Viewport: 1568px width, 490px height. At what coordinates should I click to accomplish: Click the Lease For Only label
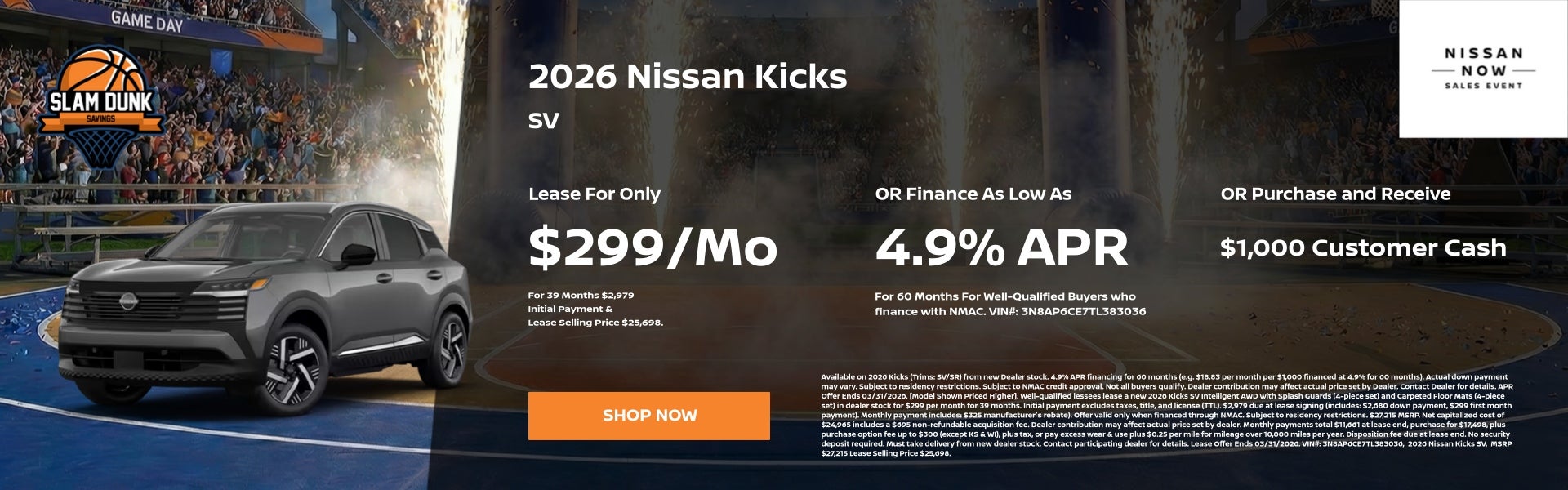[x=595, y=194]
